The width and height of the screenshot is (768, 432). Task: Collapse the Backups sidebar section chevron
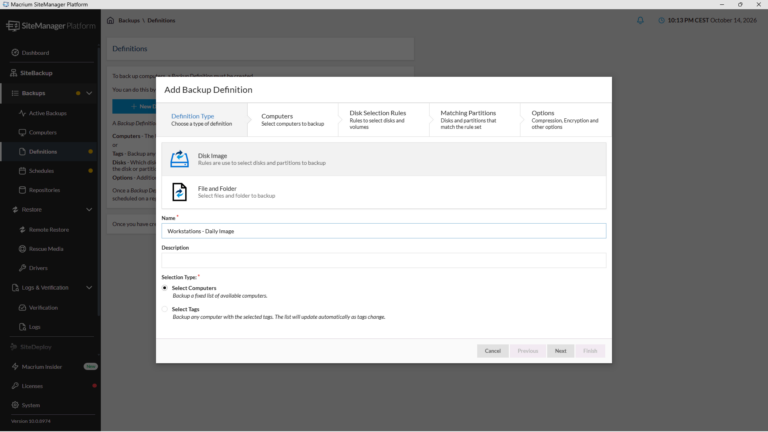click(x=89, y=93)
